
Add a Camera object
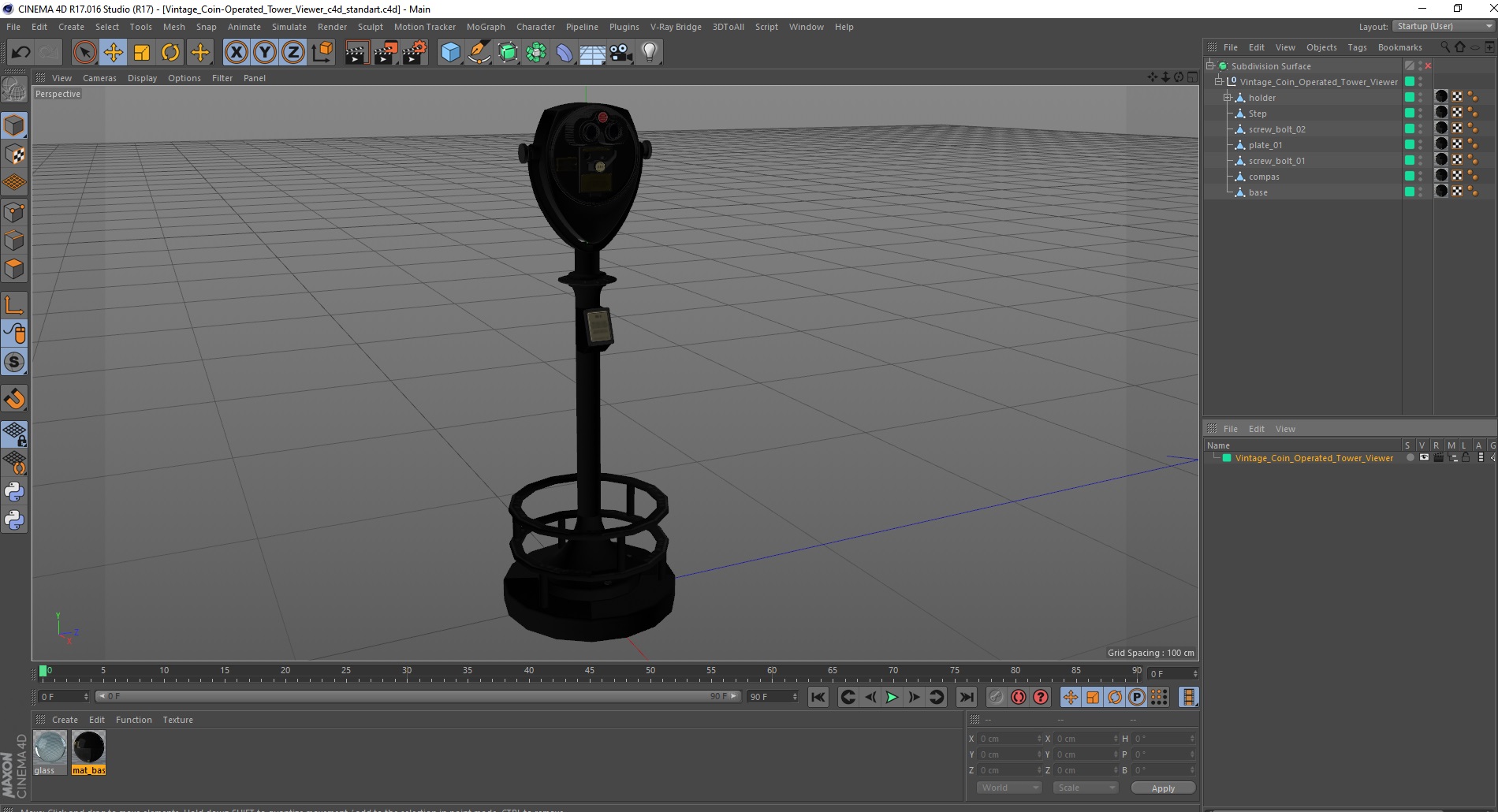point(621,53)
